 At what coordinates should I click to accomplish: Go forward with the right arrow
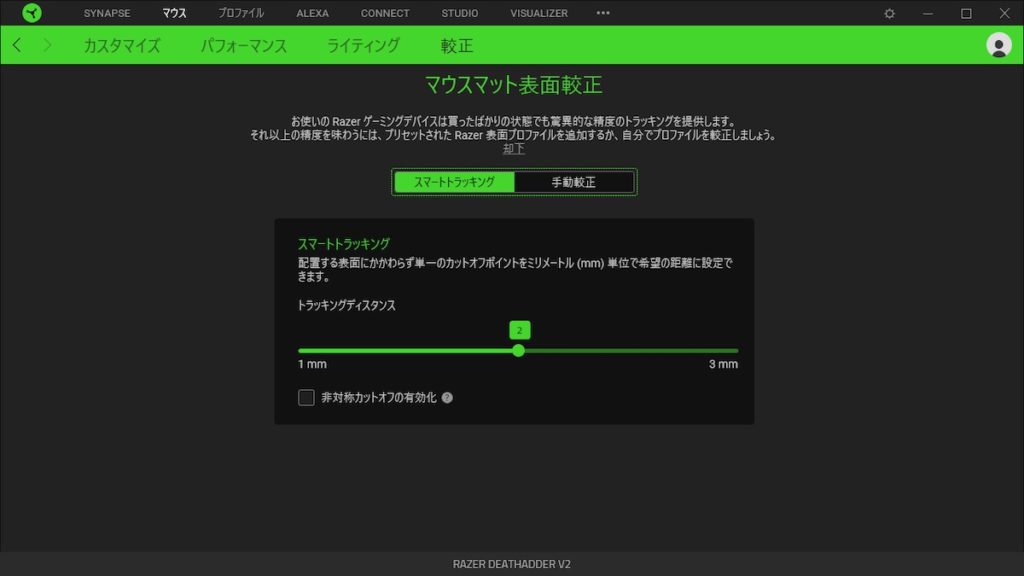pyautogui.click(x=47, y=45)
